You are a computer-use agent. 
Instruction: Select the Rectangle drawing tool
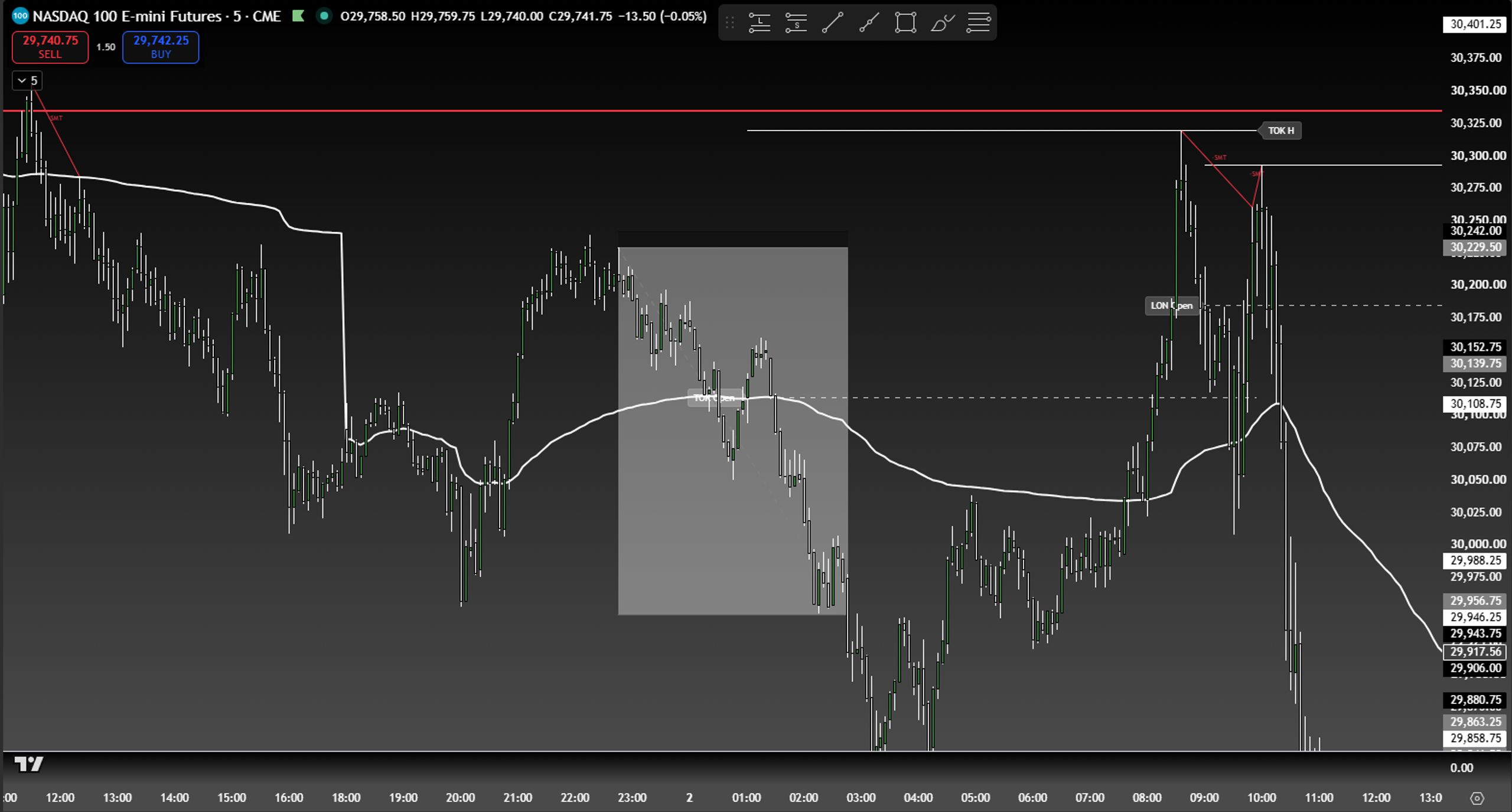pyautogui.click(x=905, y=23)
